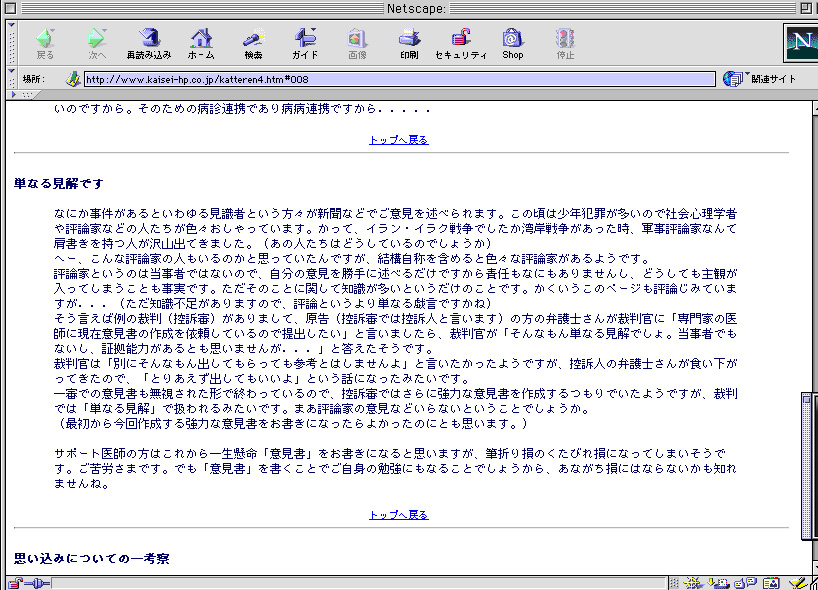
Task: Click the Forward (次へ) arrow button
Action: coord(97,43)
